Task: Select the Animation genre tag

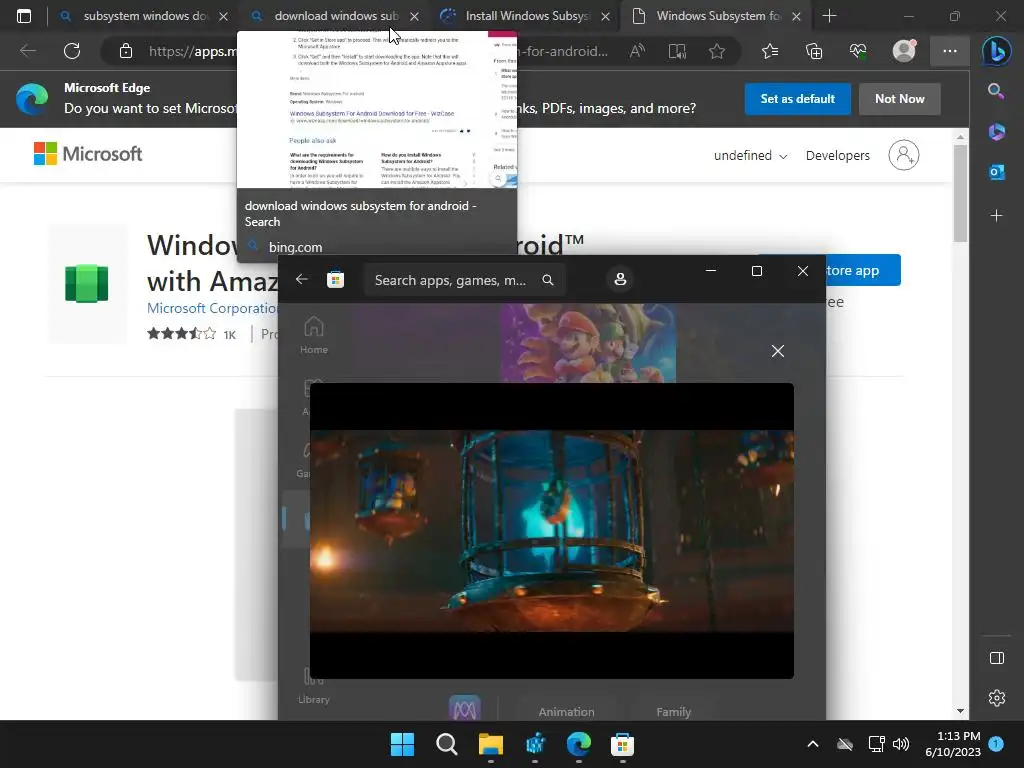Action: tap(566, 712)
